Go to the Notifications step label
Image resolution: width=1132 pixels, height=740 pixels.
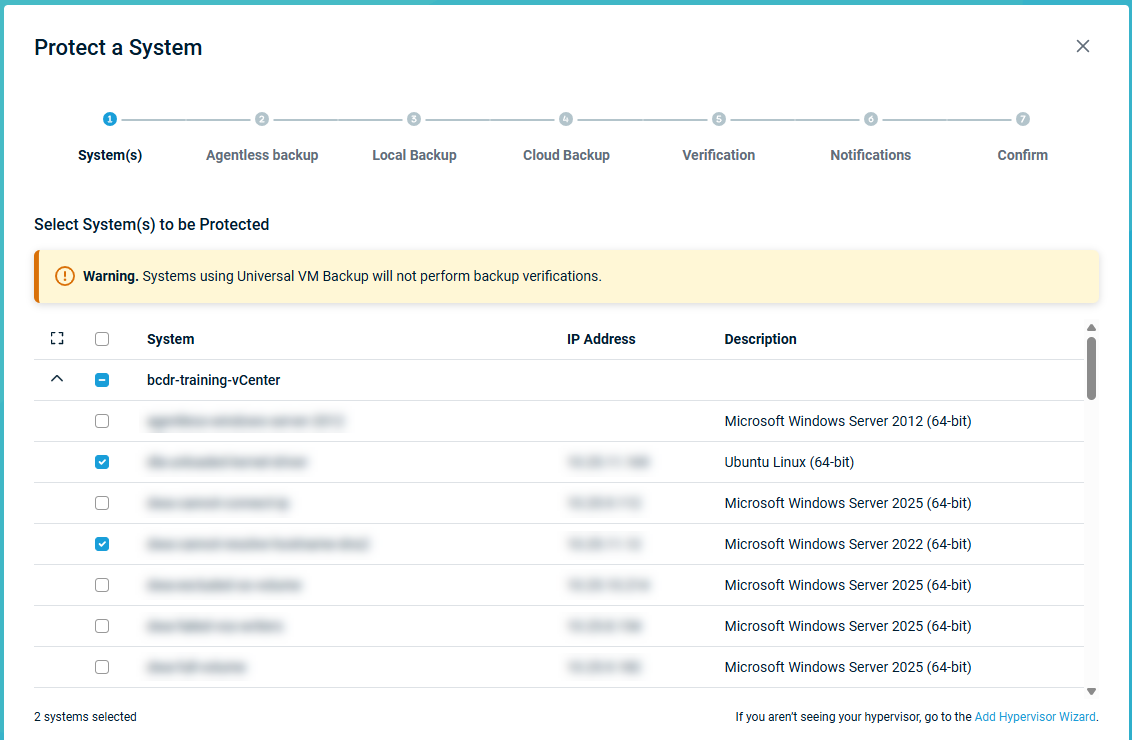[x=870, y=155]
